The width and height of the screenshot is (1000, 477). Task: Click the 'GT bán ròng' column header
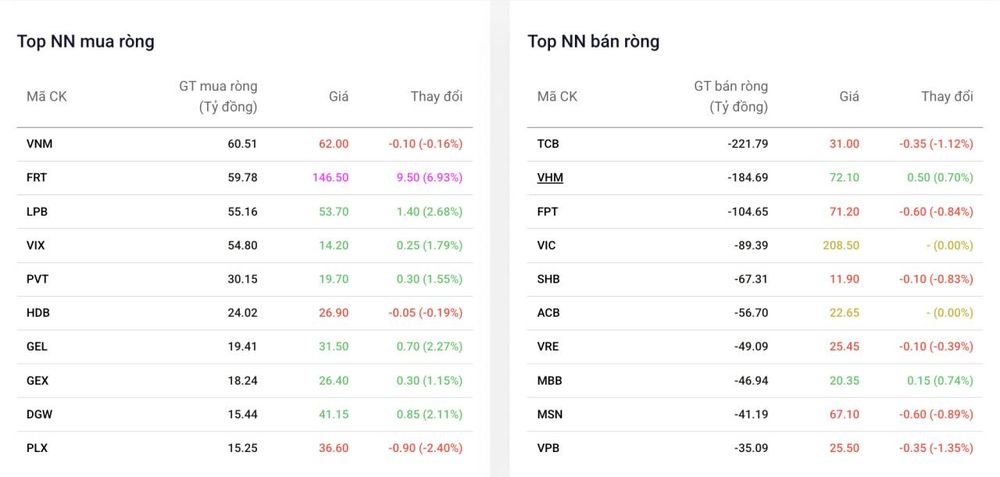tap(731, 96)
